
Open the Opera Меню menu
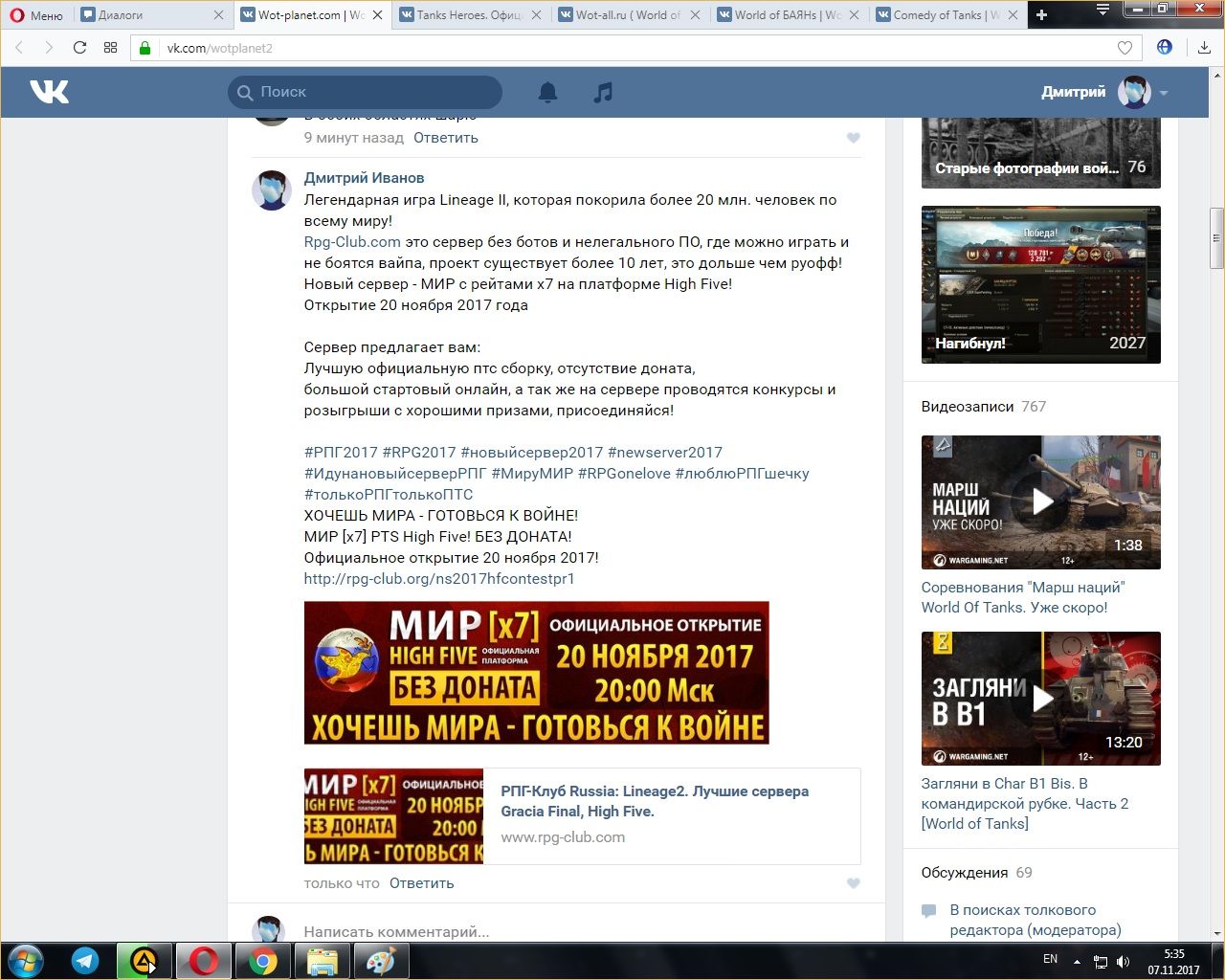coord(36,15)
